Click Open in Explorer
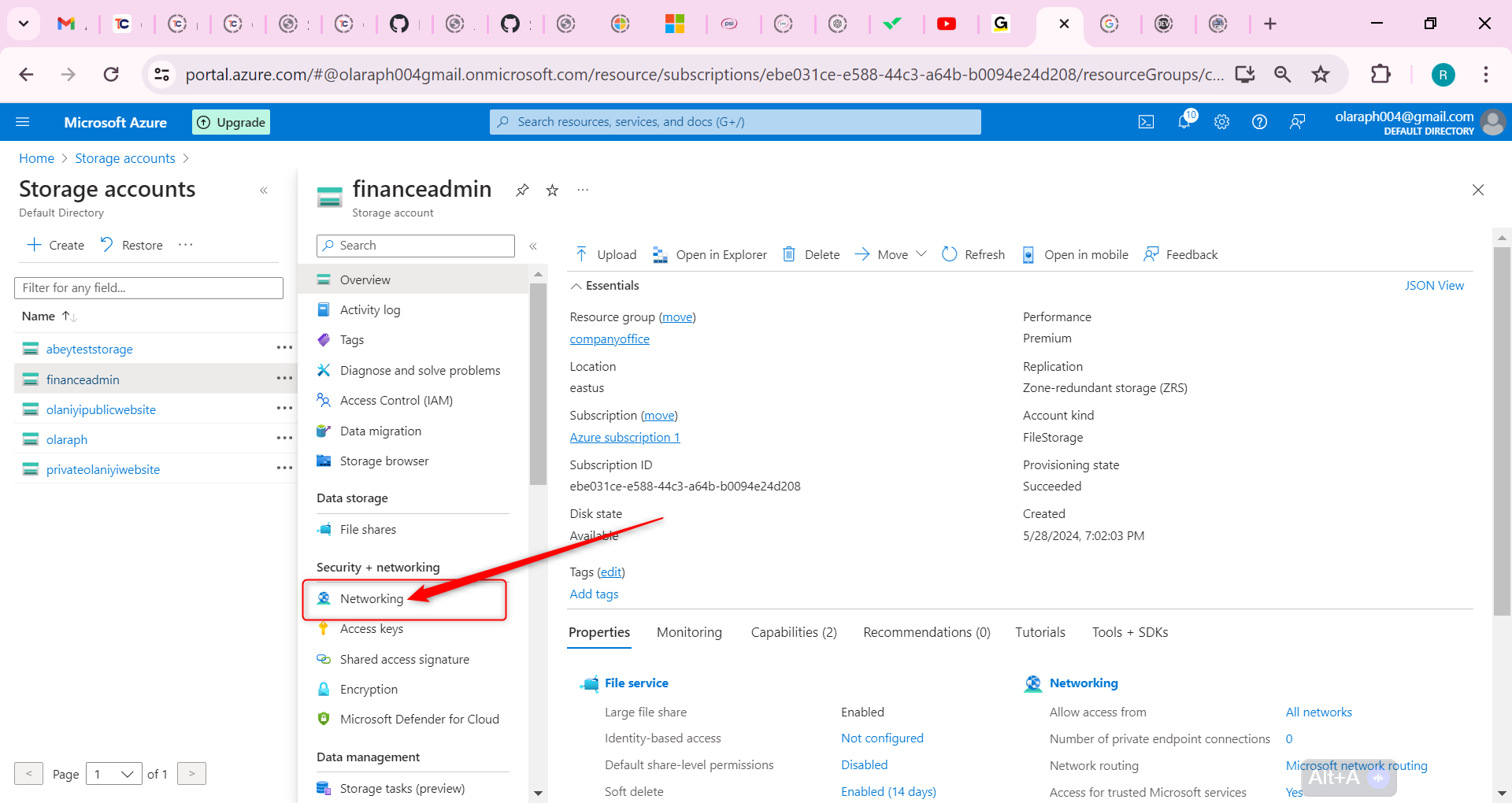 pyautogui.click(x=710, y=254)
